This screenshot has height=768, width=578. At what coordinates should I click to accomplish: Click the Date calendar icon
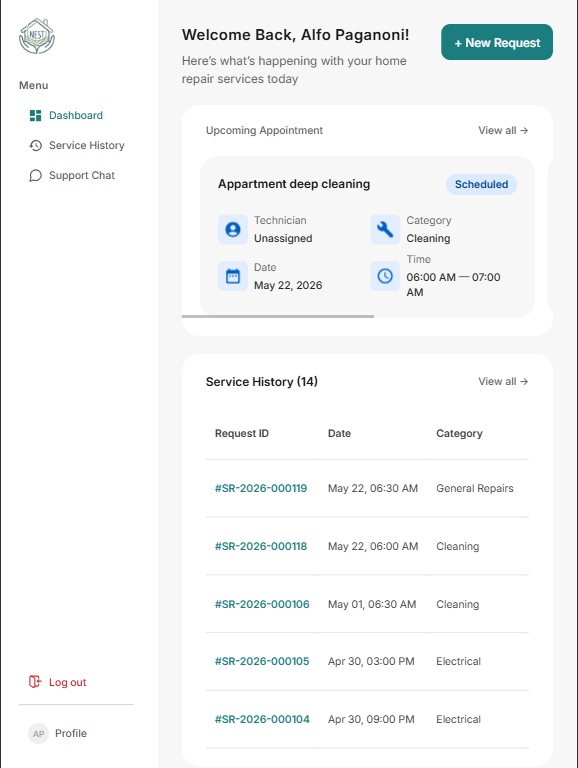pyautogui.click(x=233, y=276)
